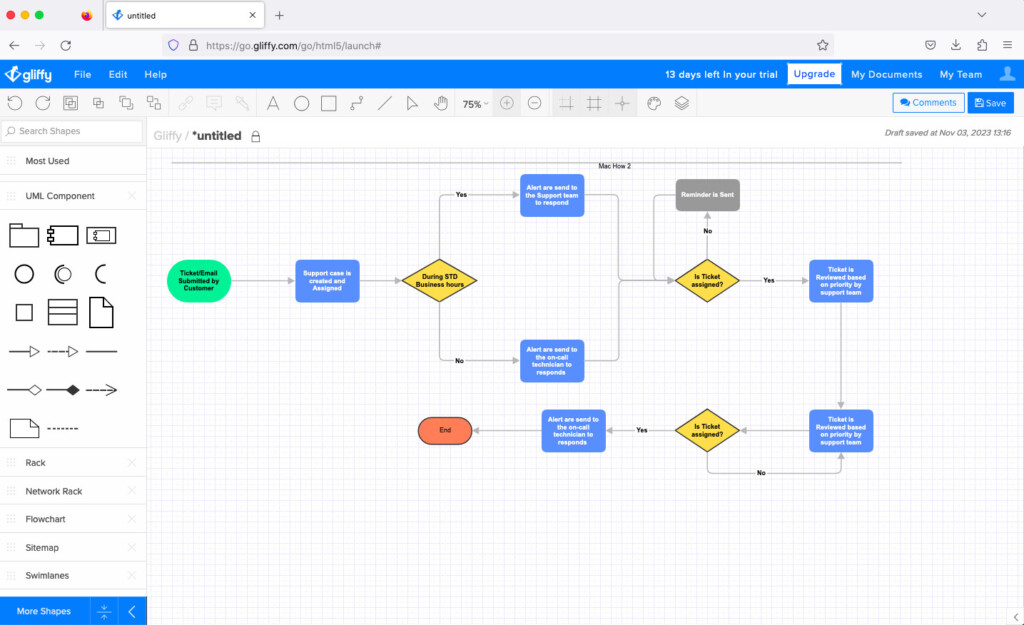The height and width of the screenshot is (625, 1024).
Task: Select the Text tool
Action: click(x=273, y=103)
